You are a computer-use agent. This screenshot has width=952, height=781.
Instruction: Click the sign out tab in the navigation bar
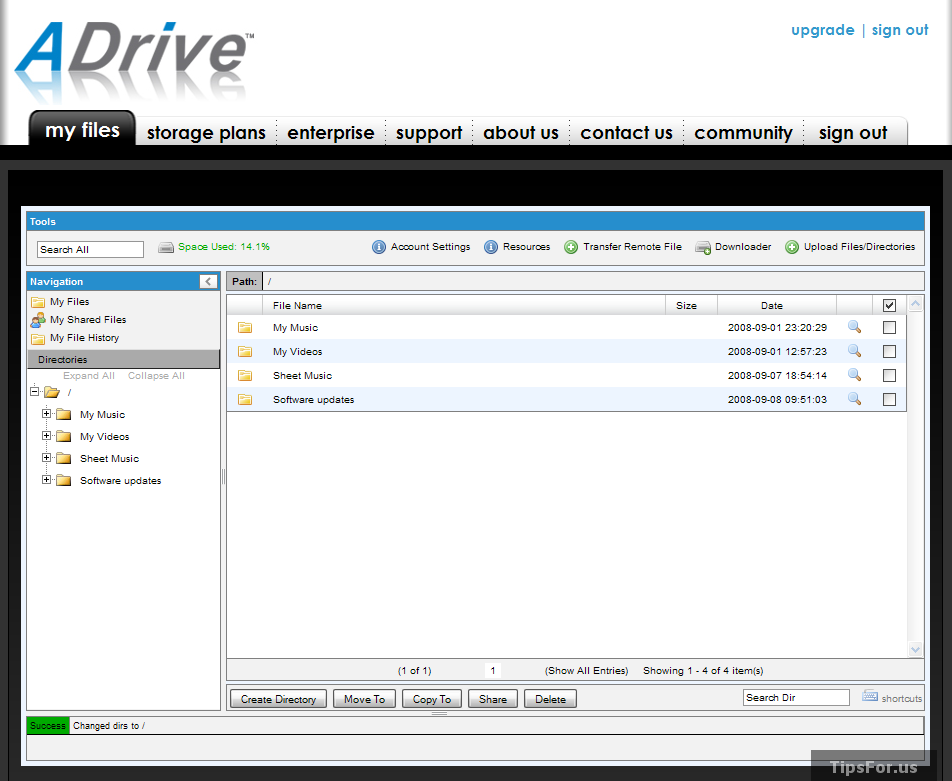click(x=853, y=132)
